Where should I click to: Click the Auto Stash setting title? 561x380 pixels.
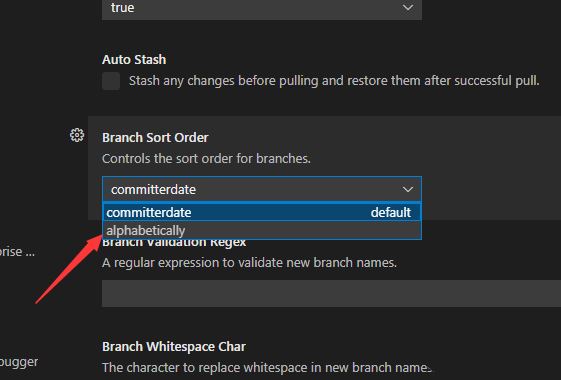(134, 59)
